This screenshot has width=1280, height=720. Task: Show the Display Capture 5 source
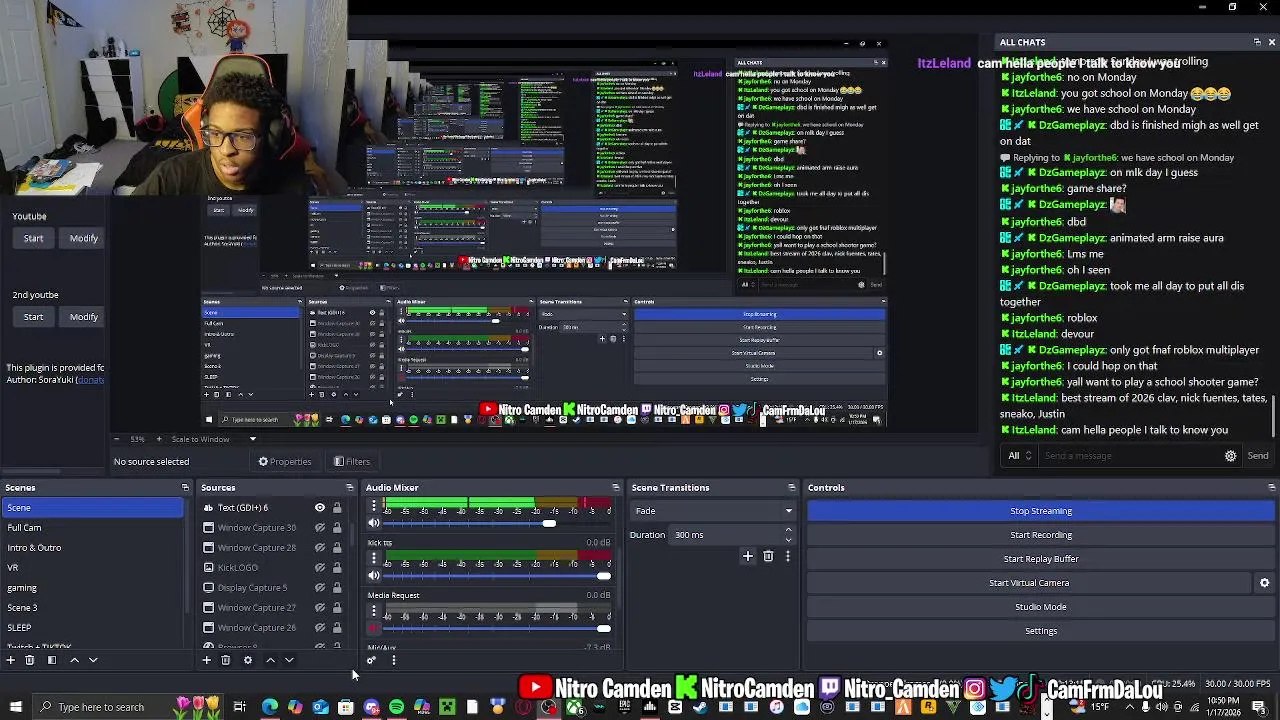(x=320, y=588)
